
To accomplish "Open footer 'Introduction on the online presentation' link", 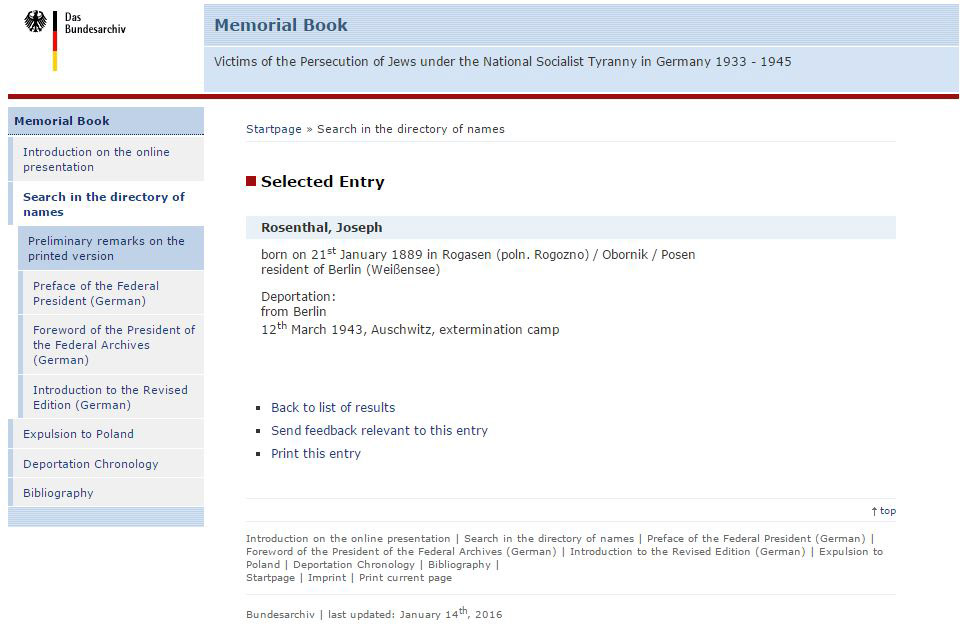I will click(348, 538).
